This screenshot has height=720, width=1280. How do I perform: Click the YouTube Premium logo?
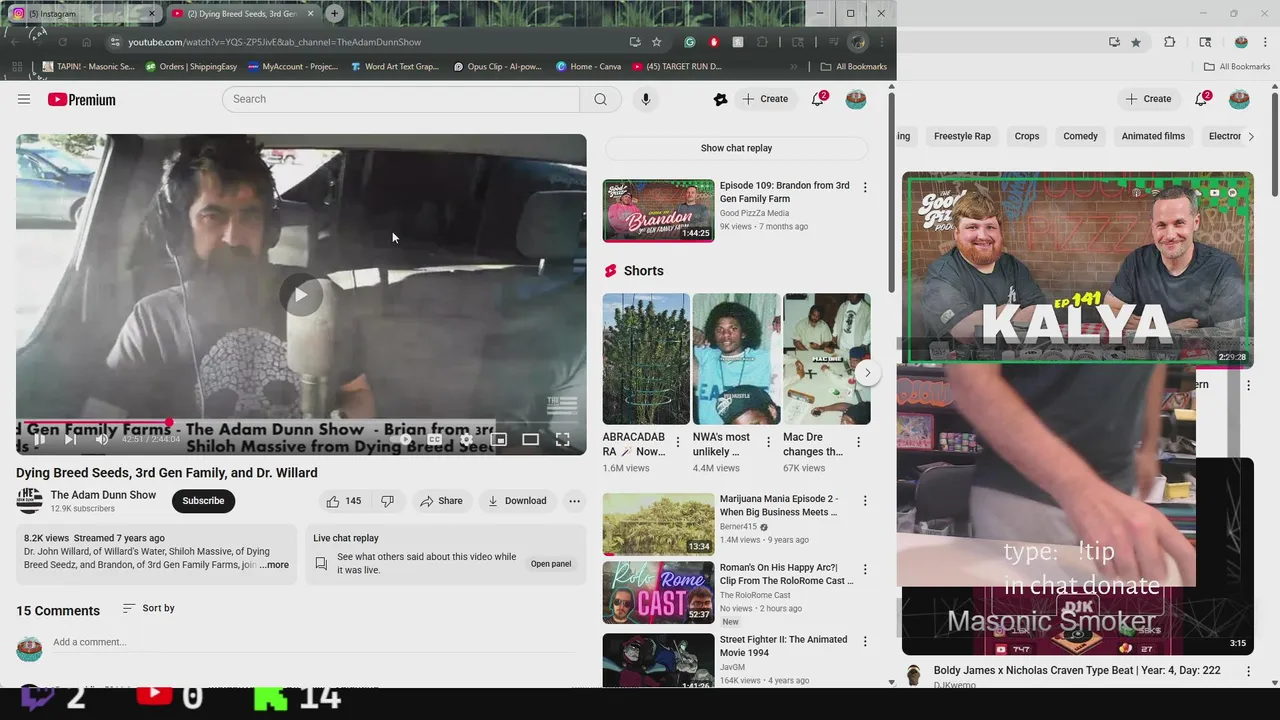81,99
